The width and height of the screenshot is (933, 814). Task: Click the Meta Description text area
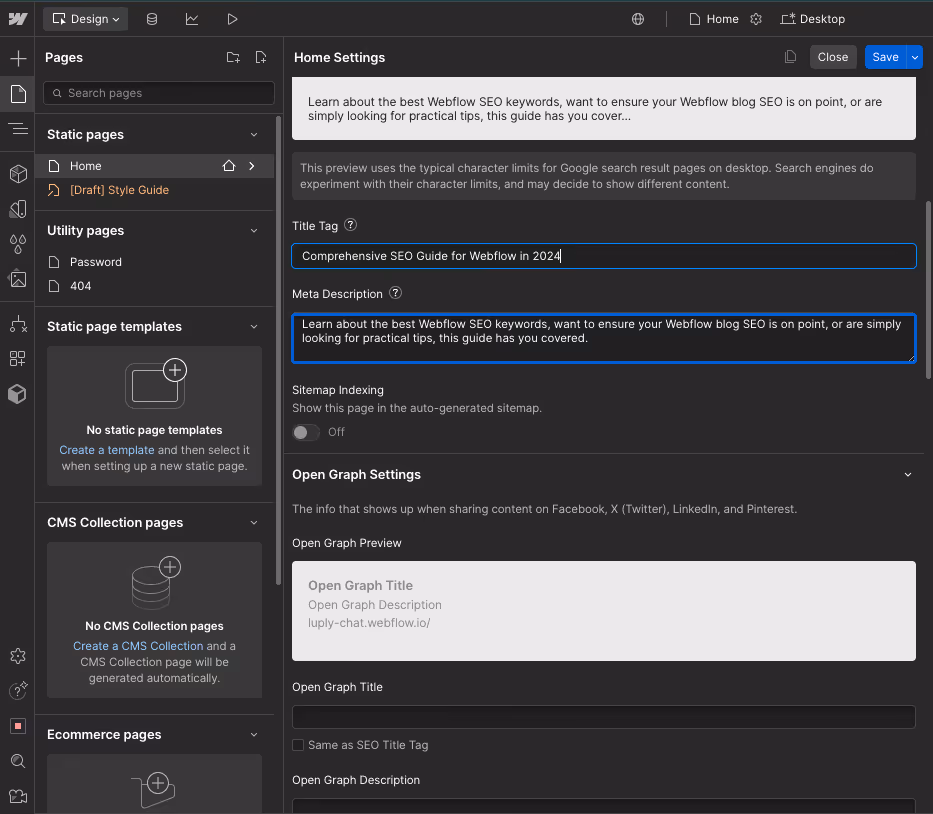603,338
